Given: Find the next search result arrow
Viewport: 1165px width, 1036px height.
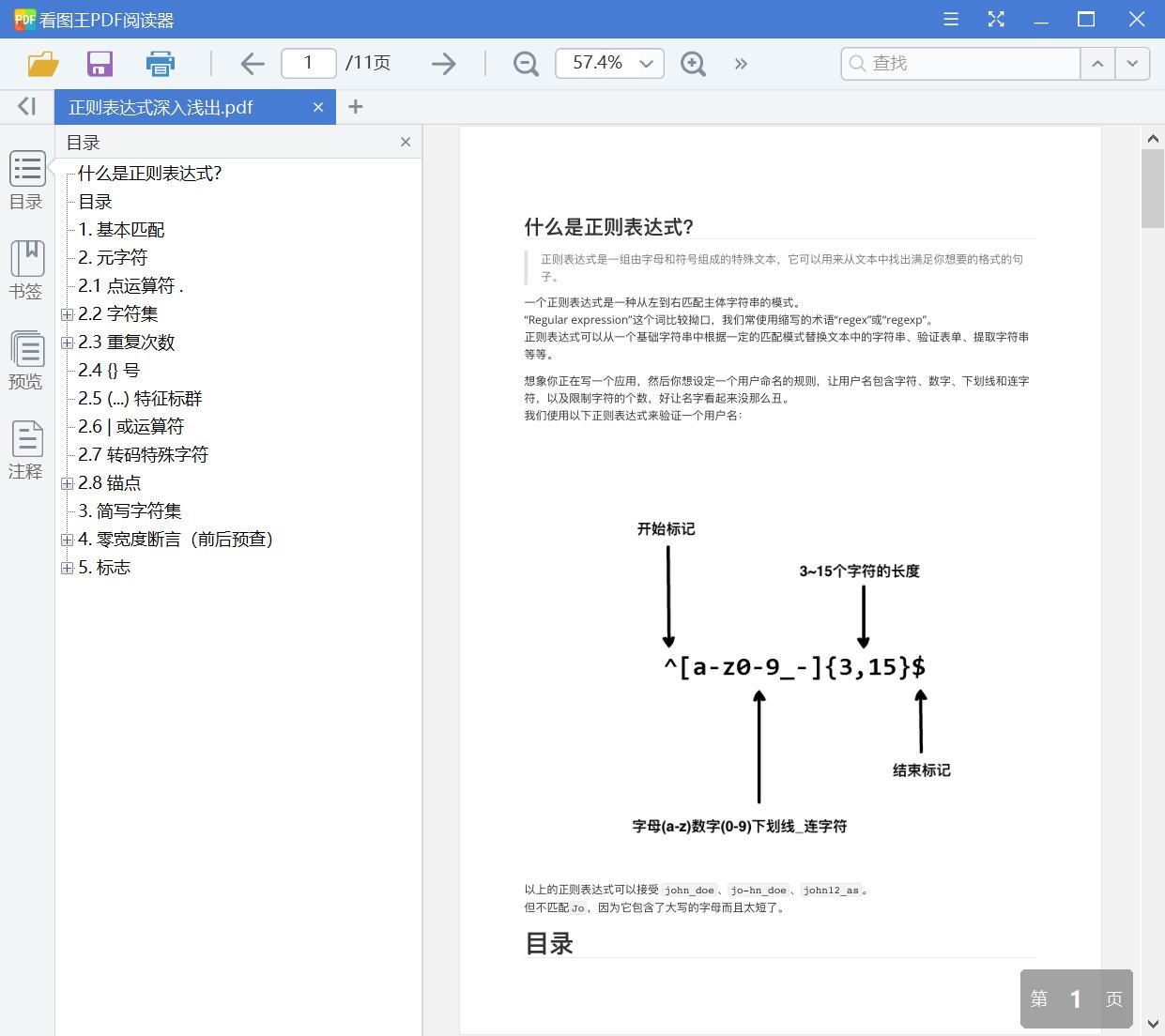Looking at the screenshot, I should (x=1132, y=64).
